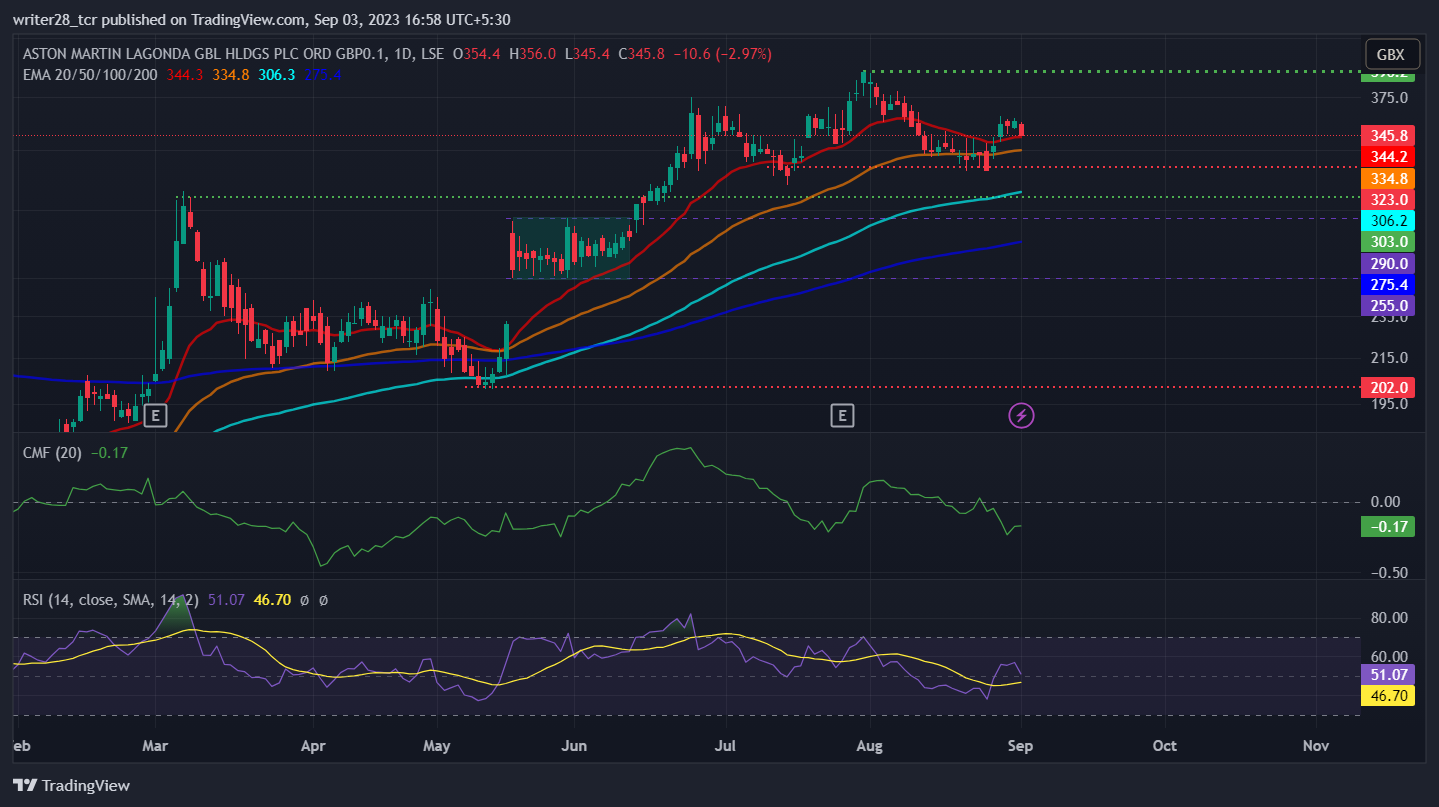Click the Oct label on time axis
The width and height of the screenshot is (1439, 807).
pos(1164,746)
